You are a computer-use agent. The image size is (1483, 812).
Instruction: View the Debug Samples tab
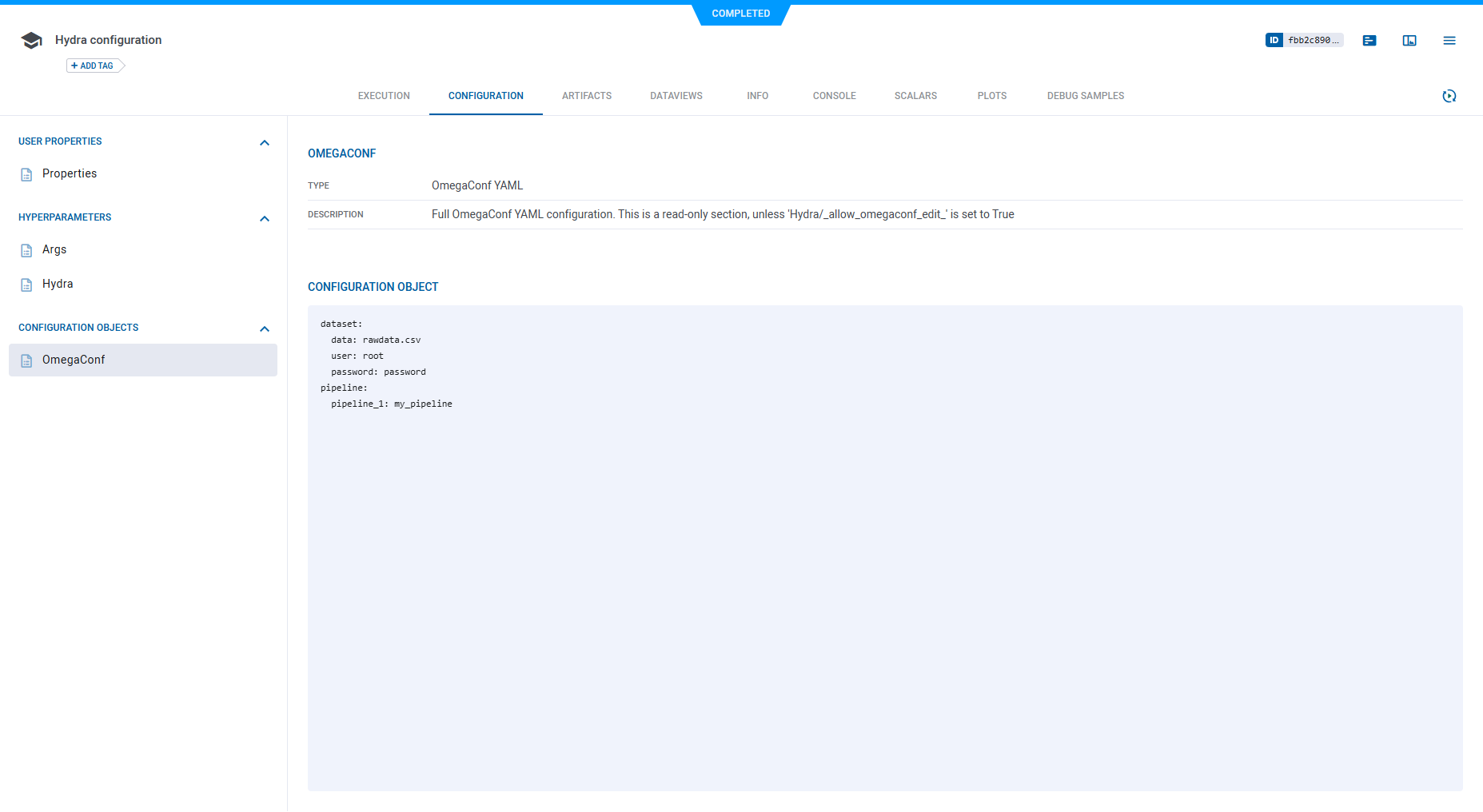coord(1085,96)
